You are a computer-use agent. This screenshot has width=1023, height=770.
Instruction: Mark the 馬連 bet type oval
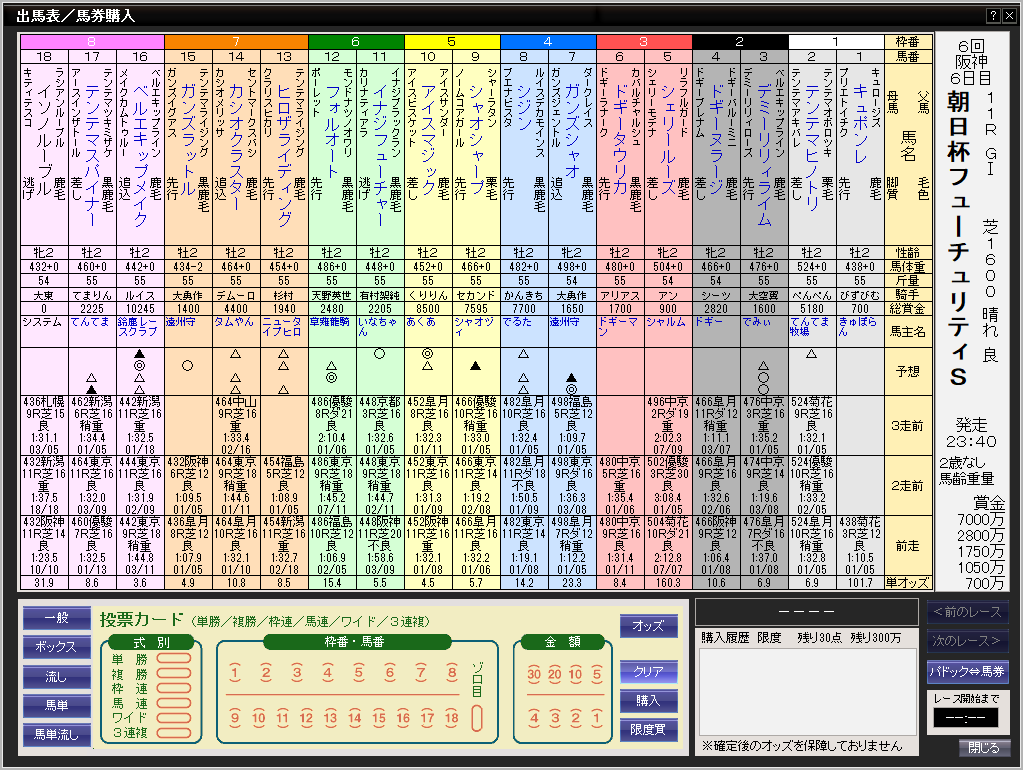click(174, 703)
